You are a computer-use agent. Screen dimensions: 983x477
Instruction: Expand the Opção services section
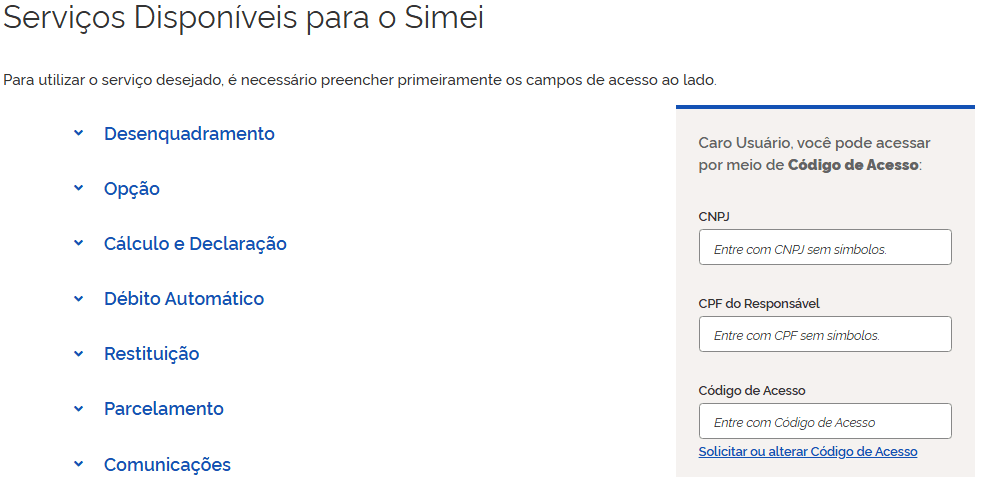click(132, 188)
